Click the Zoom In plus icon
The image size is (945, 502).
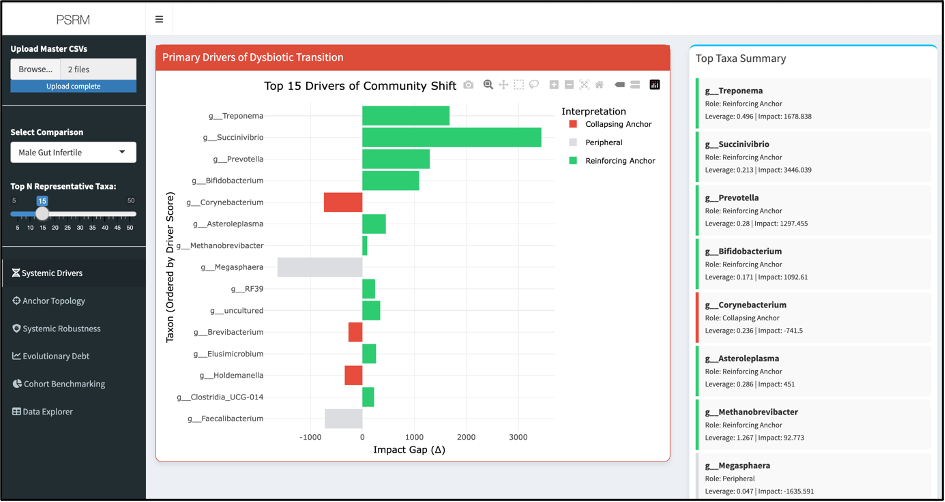tap(554, 85)
